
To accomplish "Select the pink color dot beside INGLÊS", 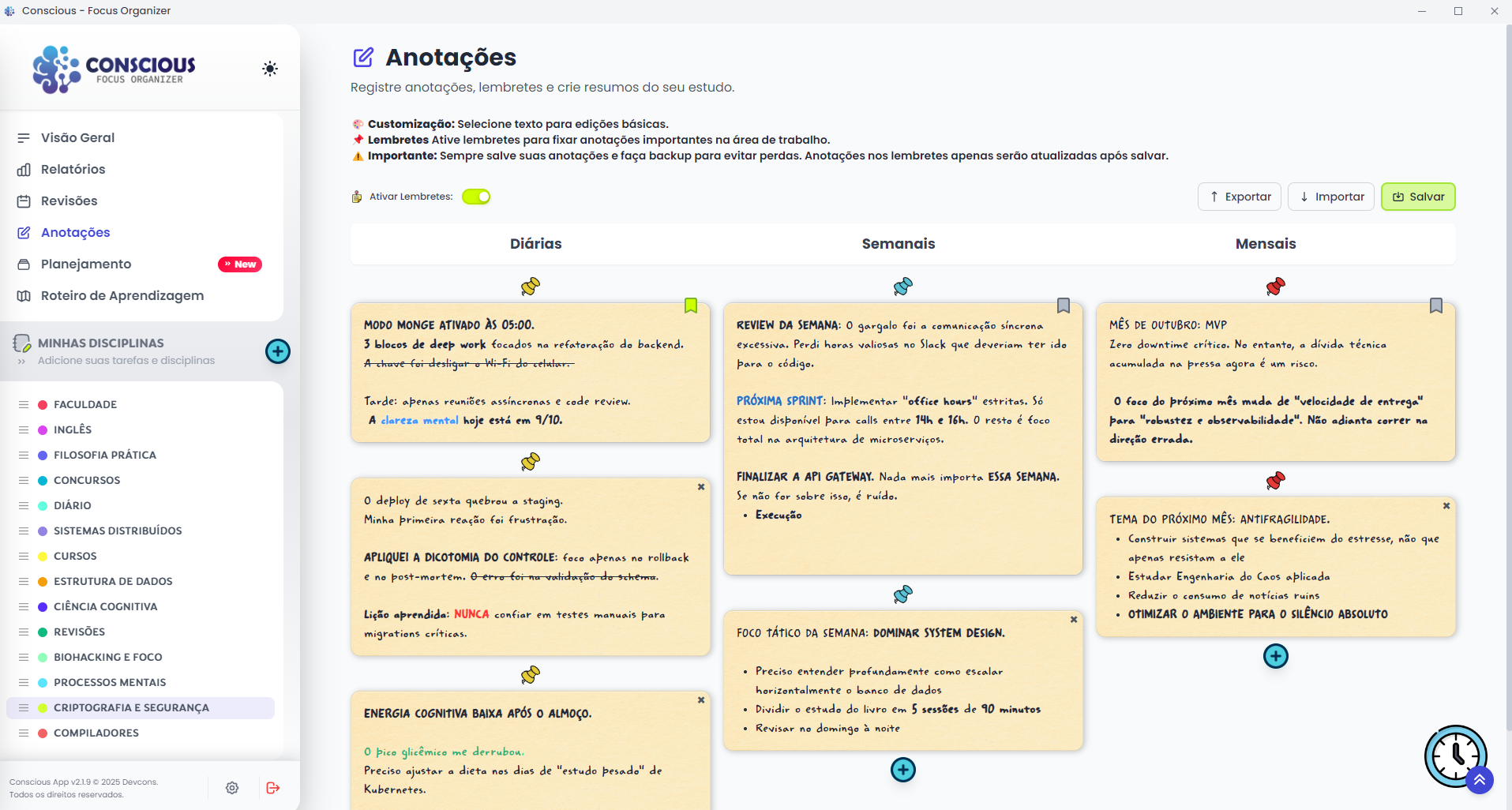I will (41, 429).
